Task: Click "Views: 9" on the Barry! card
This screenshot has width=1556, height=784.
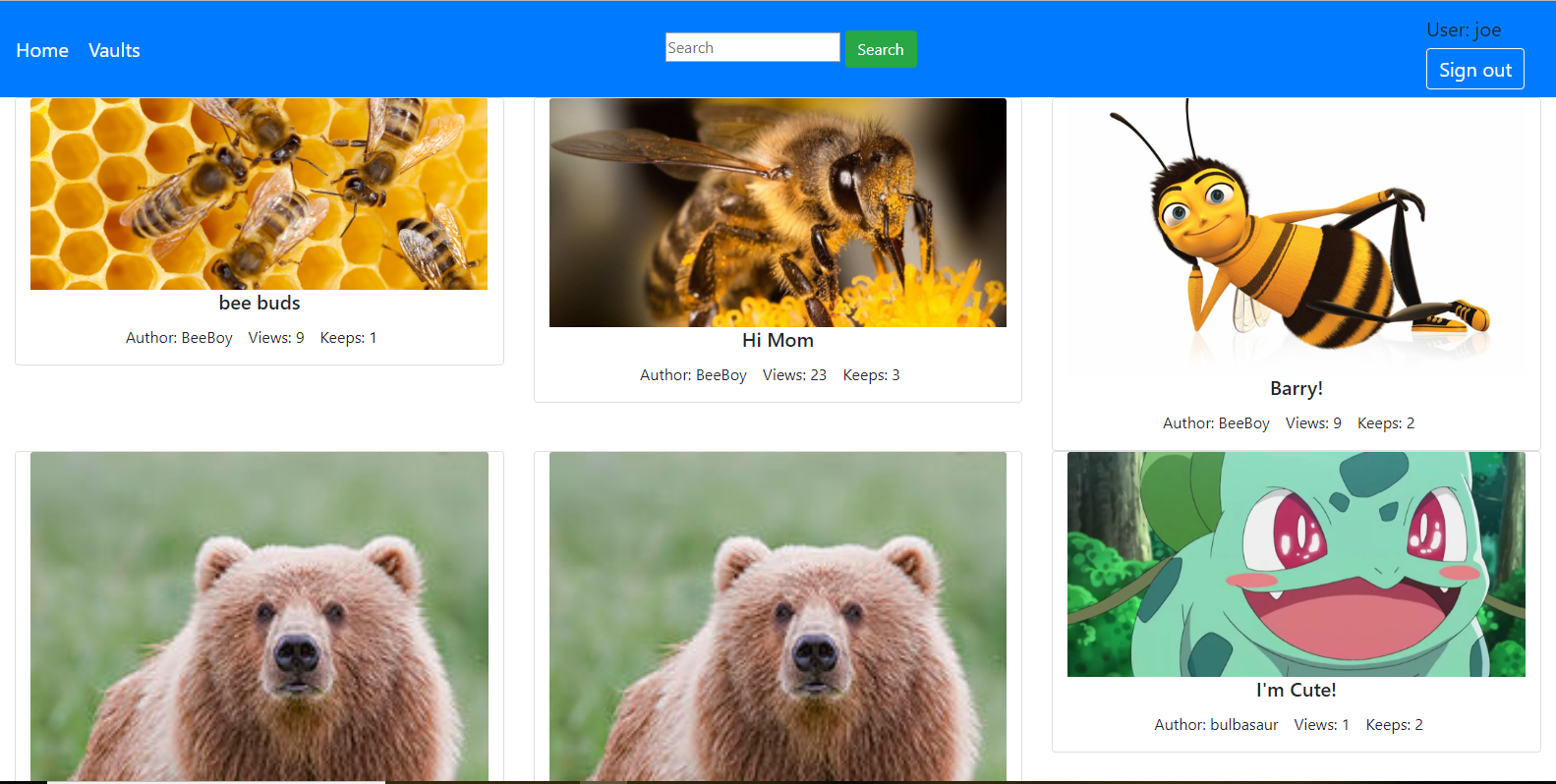Action: click(x=1313, y=423)
